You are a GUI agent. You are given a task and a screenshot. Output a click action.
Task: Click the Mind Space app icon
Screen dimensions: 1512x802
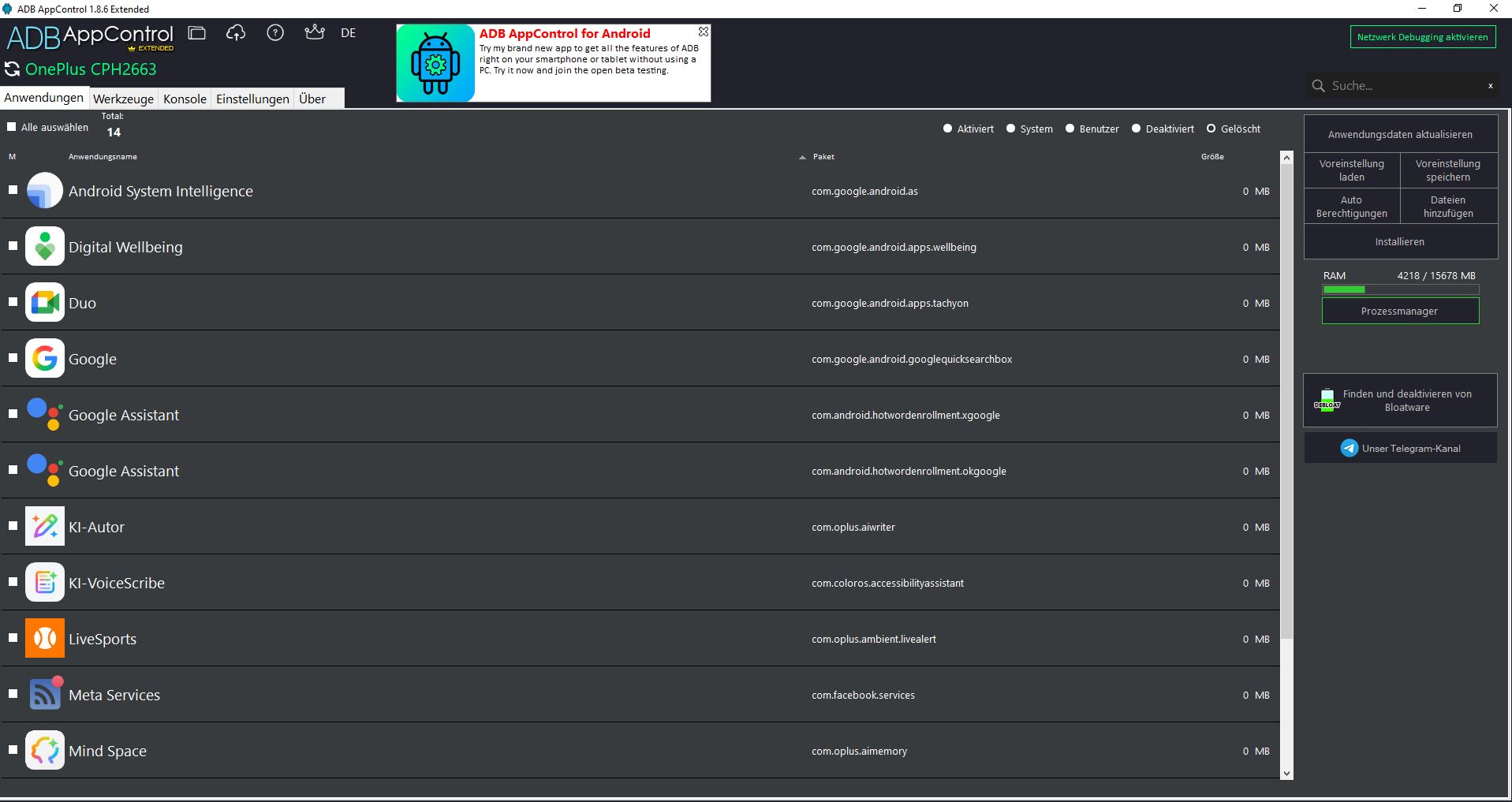[x=45, y=751]
